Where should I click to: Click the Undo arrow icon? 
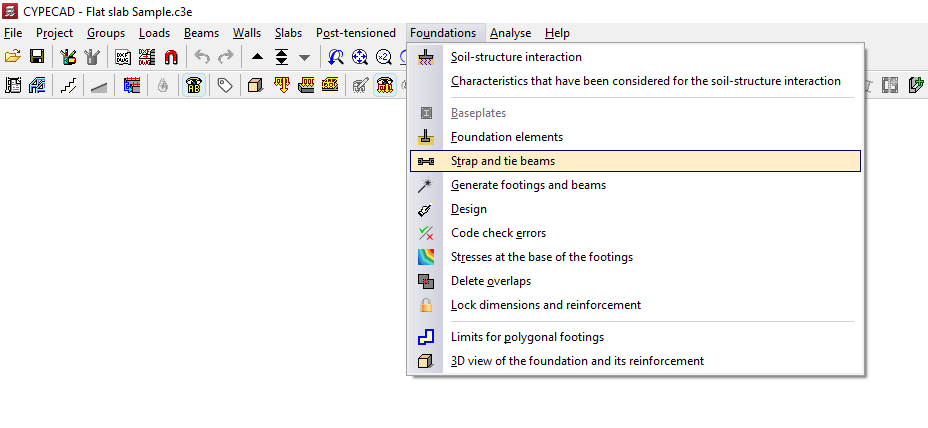tap(202, 57)
